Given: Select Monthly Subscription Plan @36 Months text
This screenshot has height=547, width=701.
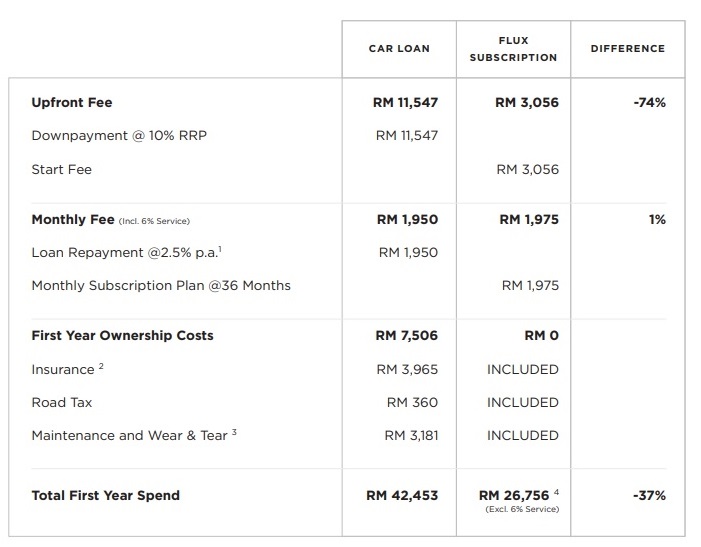Looking at the screenshot, I should (x=161, y=285).
